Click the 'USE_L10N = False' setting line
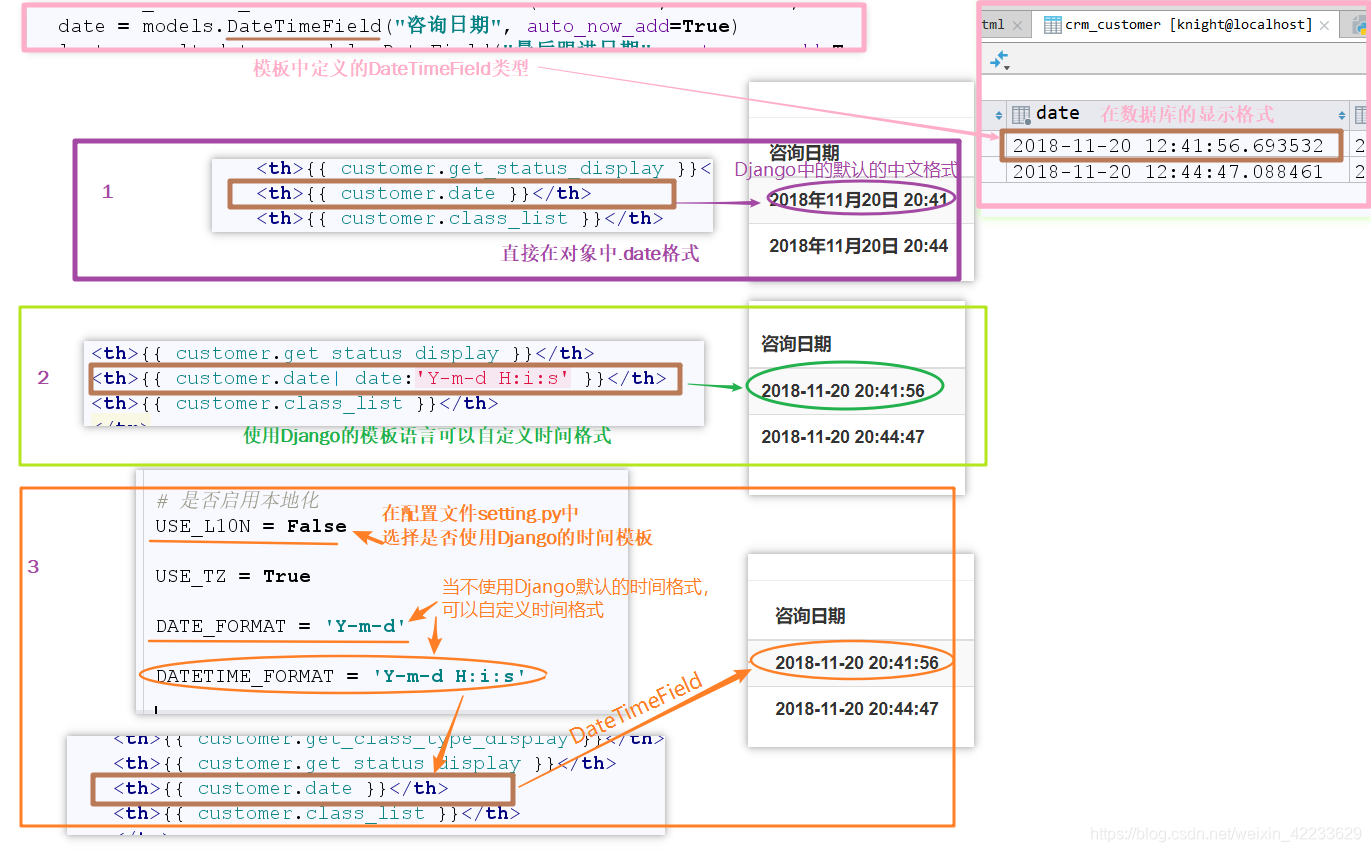The height and width of the screenshot is (852, 1371). [x=251, y=526]
